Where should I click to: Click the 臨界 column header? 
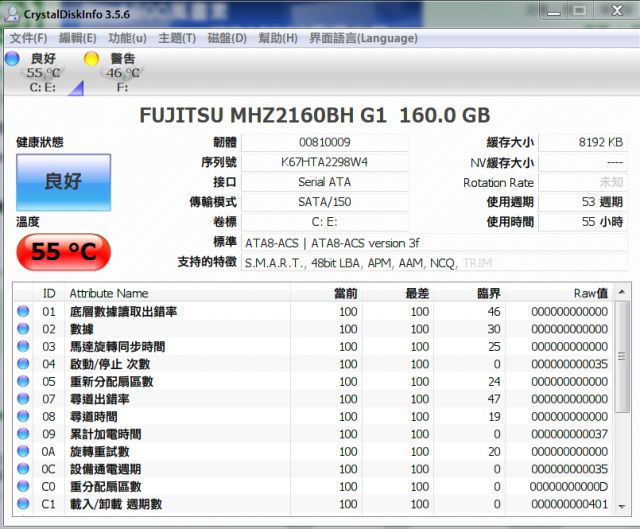(x=469, y=293)
